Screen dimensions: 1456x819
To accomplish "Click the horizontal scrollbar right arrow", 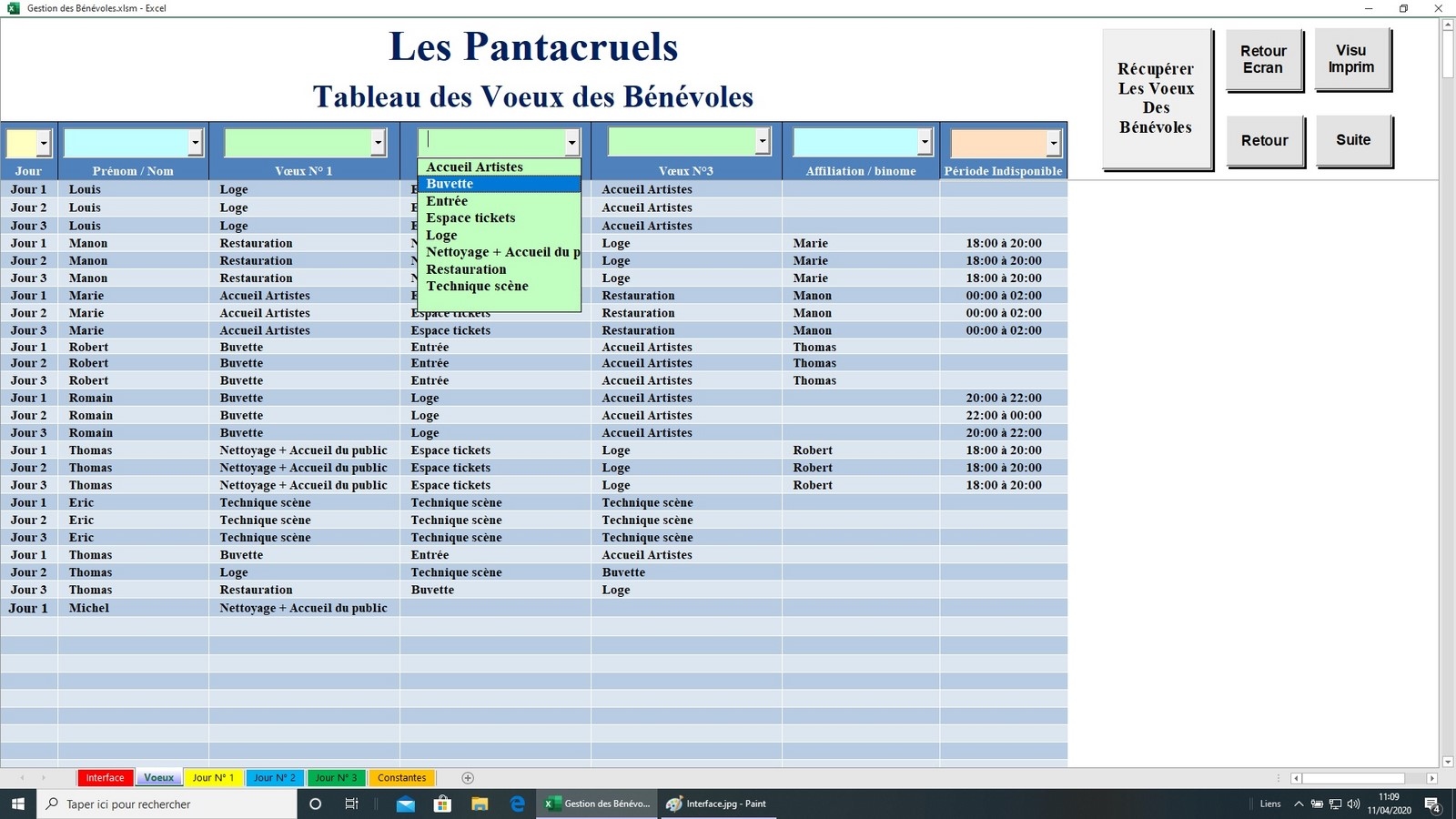I will [1431, 778].
